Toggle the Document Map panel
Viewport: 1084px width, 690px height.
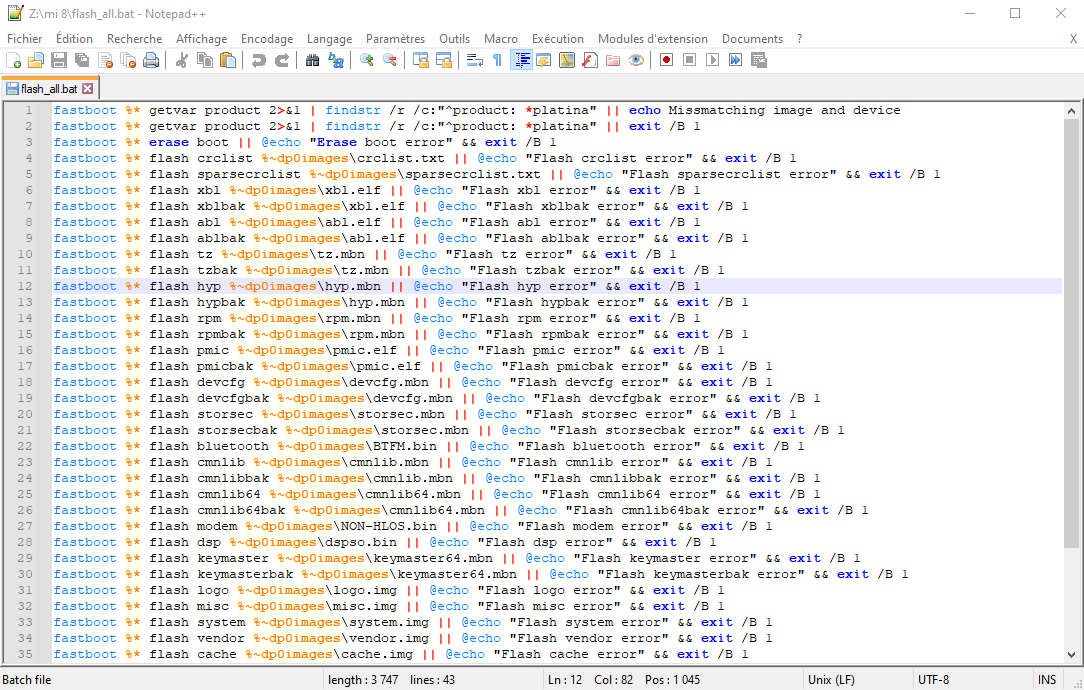click(x=567, y=60)
